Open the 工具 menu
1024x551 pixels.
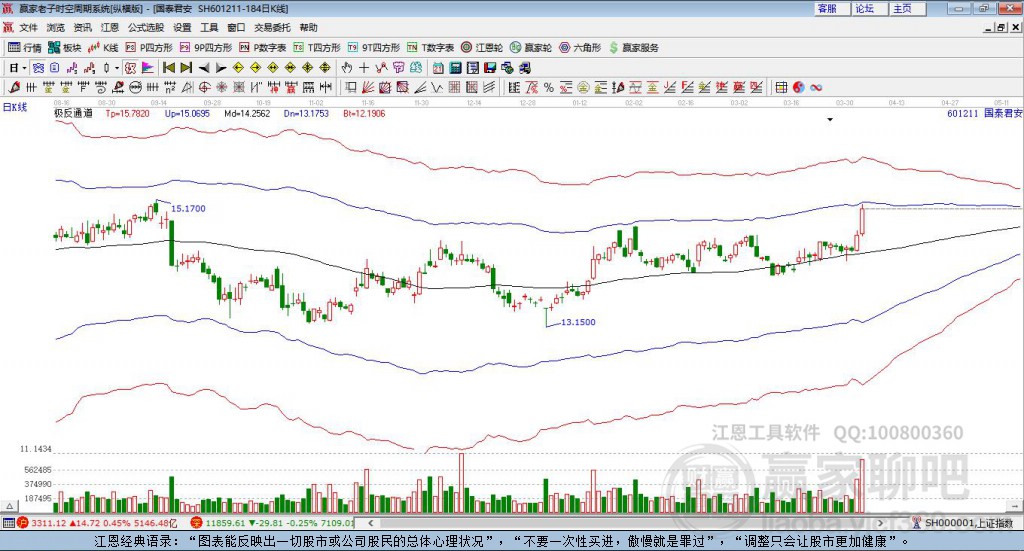click(x=209, y=27)
